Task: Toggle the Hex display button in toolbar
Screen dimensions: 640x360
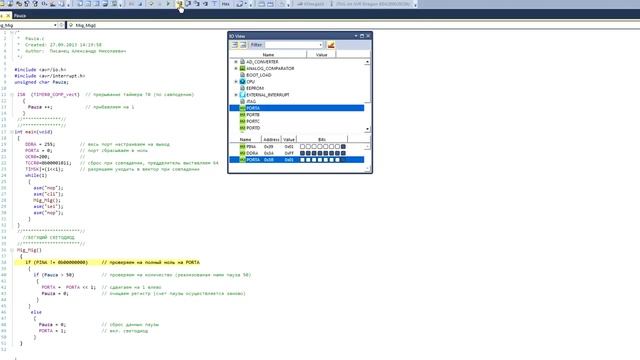Action: click(225, 4)
